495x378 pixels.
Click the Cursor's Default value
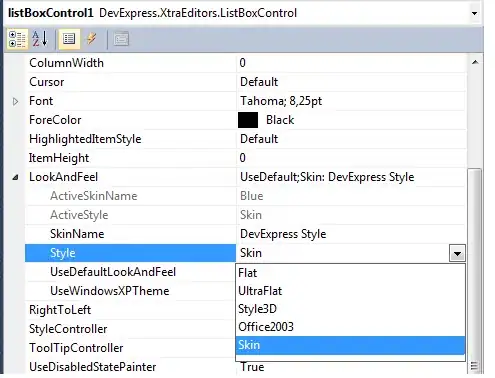tap(259, 82)
